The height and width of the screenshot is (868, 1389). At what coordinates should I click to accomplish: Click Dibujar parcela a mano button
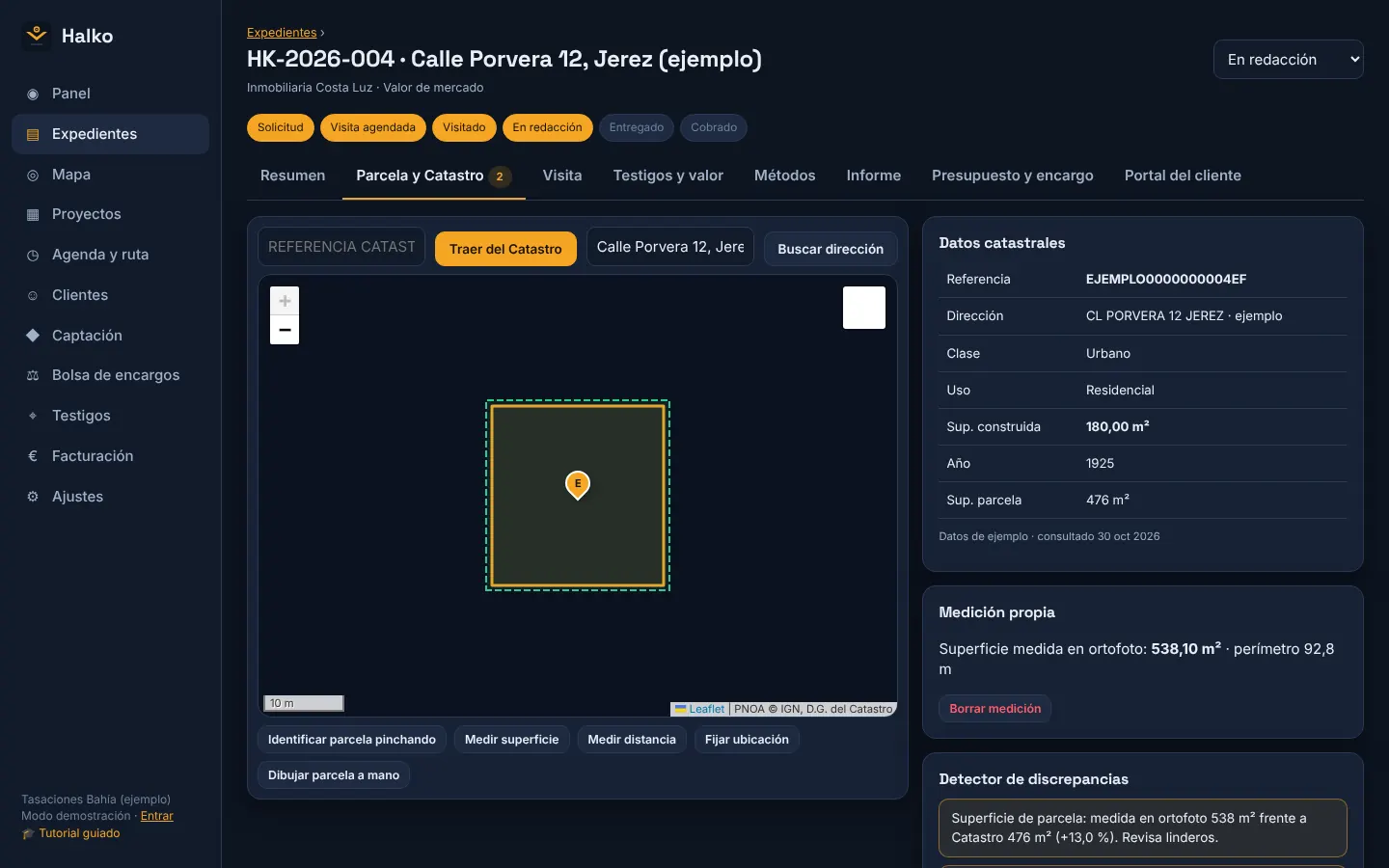334,775
